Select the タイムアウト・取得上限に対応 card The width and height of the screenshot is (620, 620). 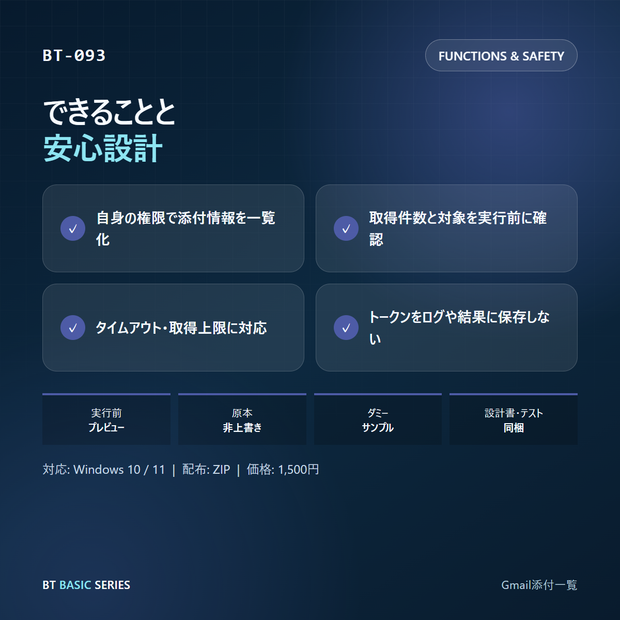pyautogui.click(x=173, y=327)
